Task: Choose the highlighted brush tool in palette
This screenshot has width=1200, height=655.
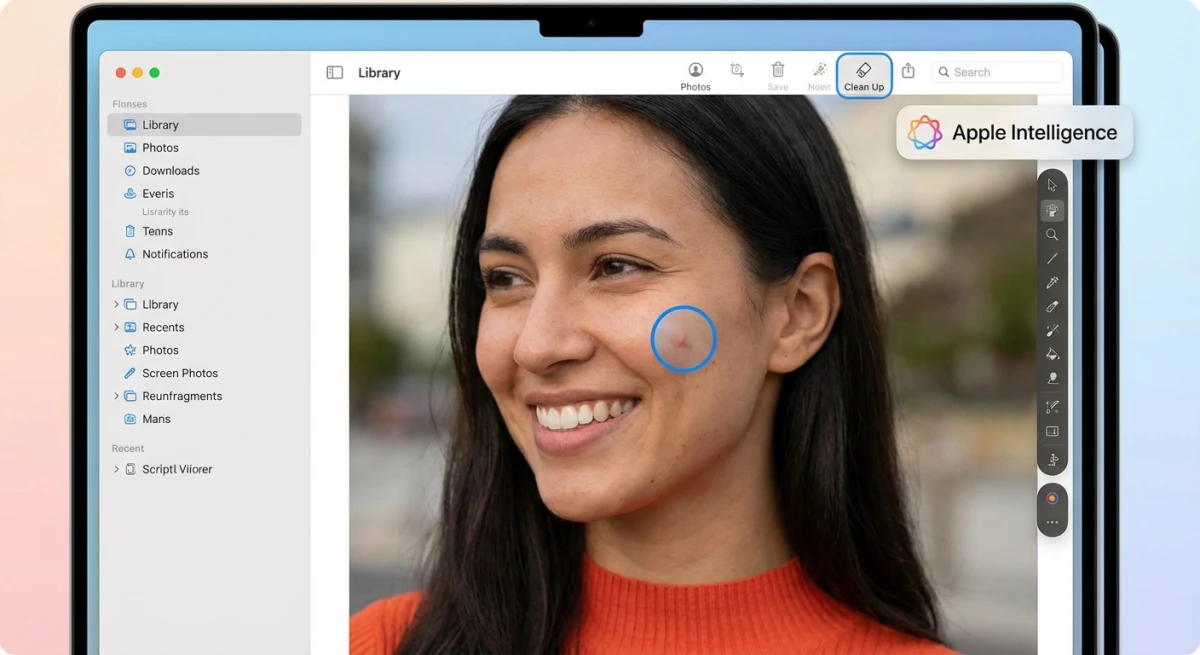Action: (x=1052, y=210)
